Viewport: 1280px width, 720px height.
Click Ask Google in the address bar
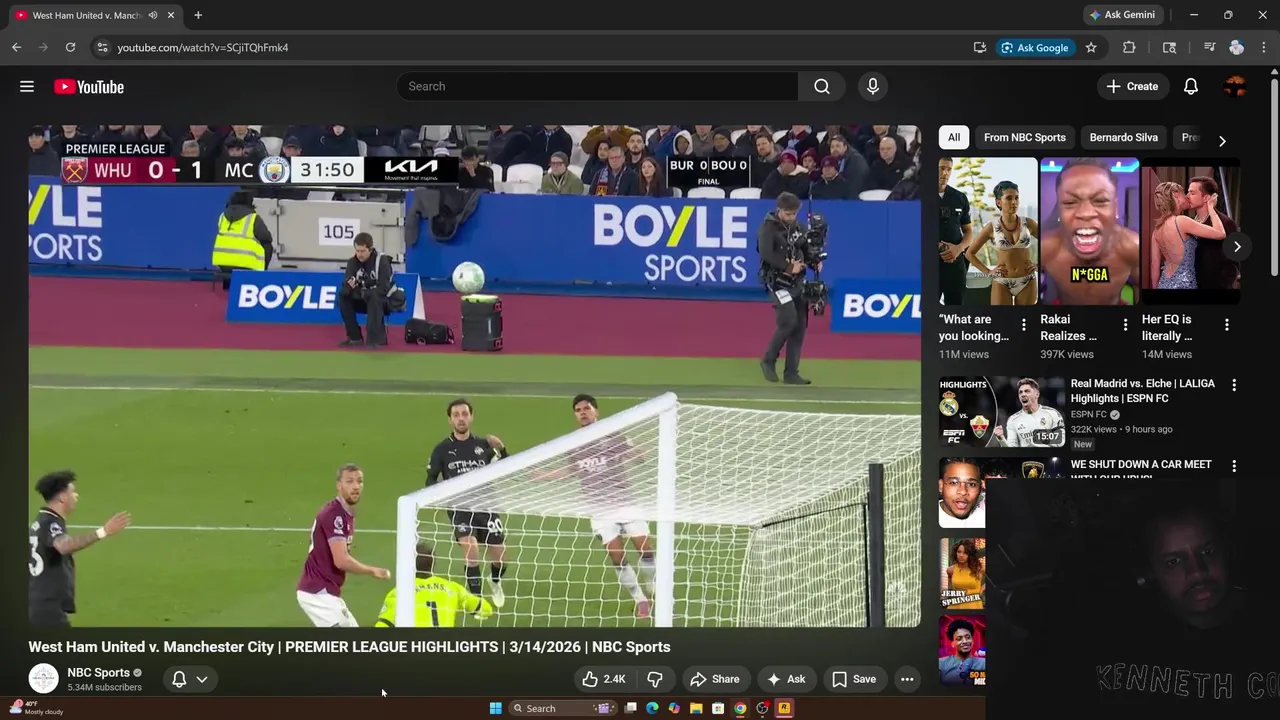point(1035,47)
